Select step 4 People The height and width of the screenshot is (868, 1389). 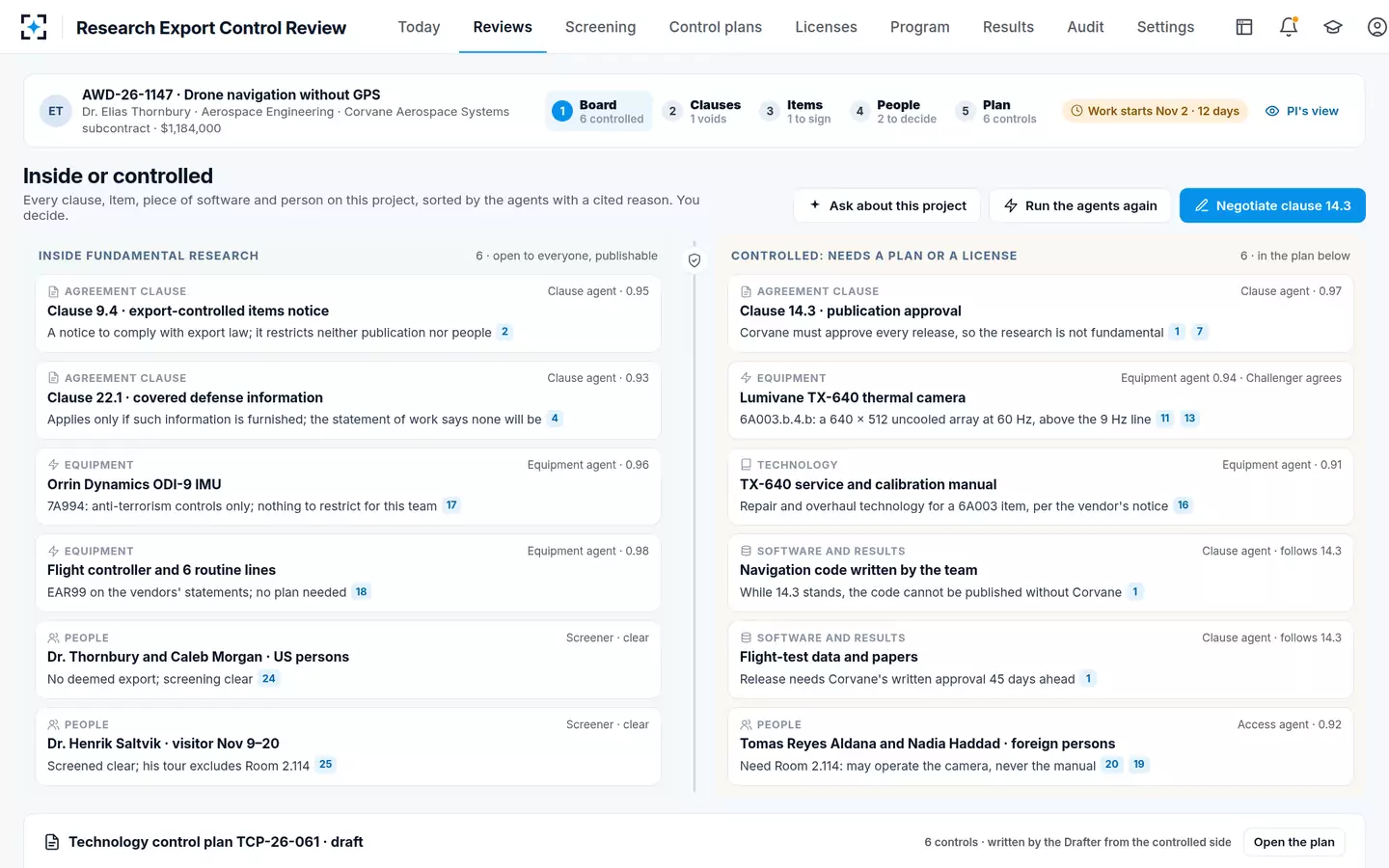[x=894, y=111]
